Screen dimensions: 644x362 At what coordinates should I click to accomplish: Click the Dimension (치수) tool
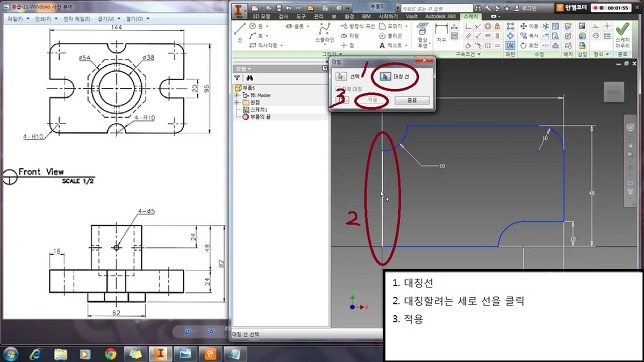click(441, 33)
